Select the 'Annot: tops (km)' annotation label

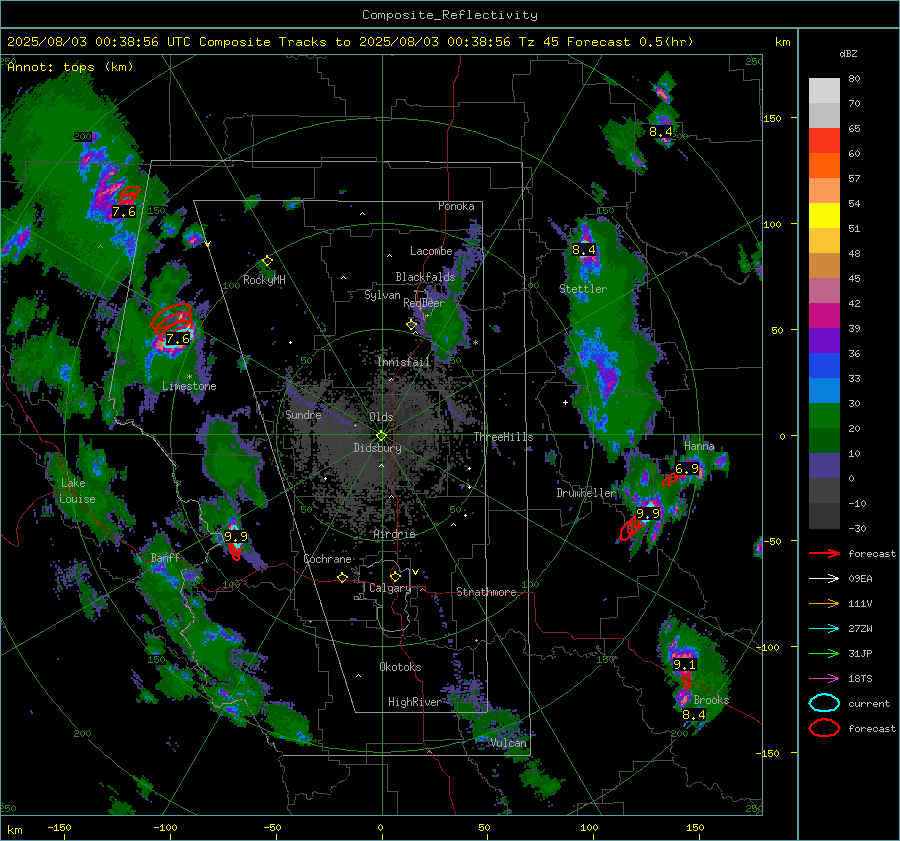70,67
